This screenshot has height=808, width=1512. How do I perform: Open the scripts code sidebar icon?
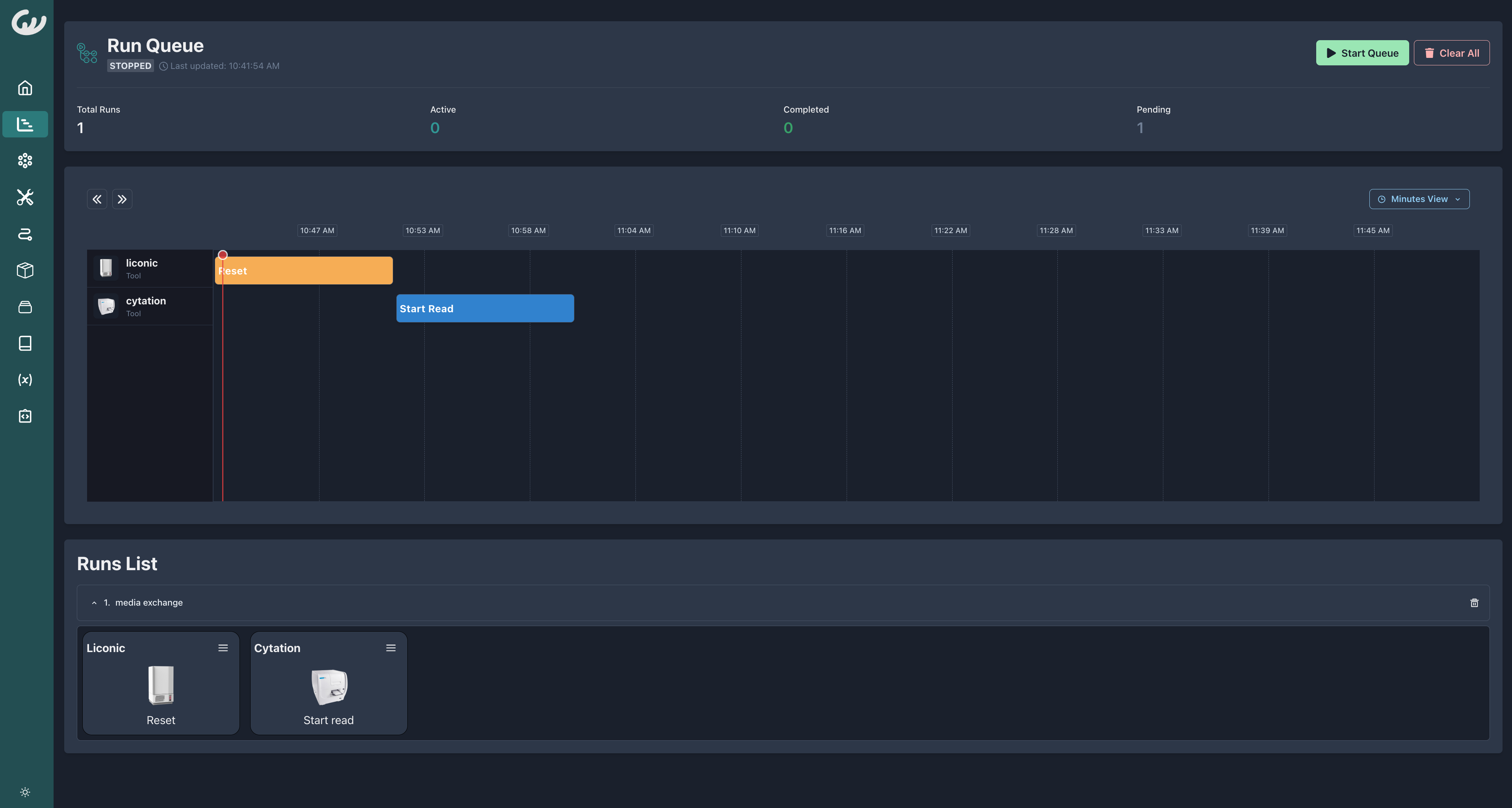coord(25,416)
